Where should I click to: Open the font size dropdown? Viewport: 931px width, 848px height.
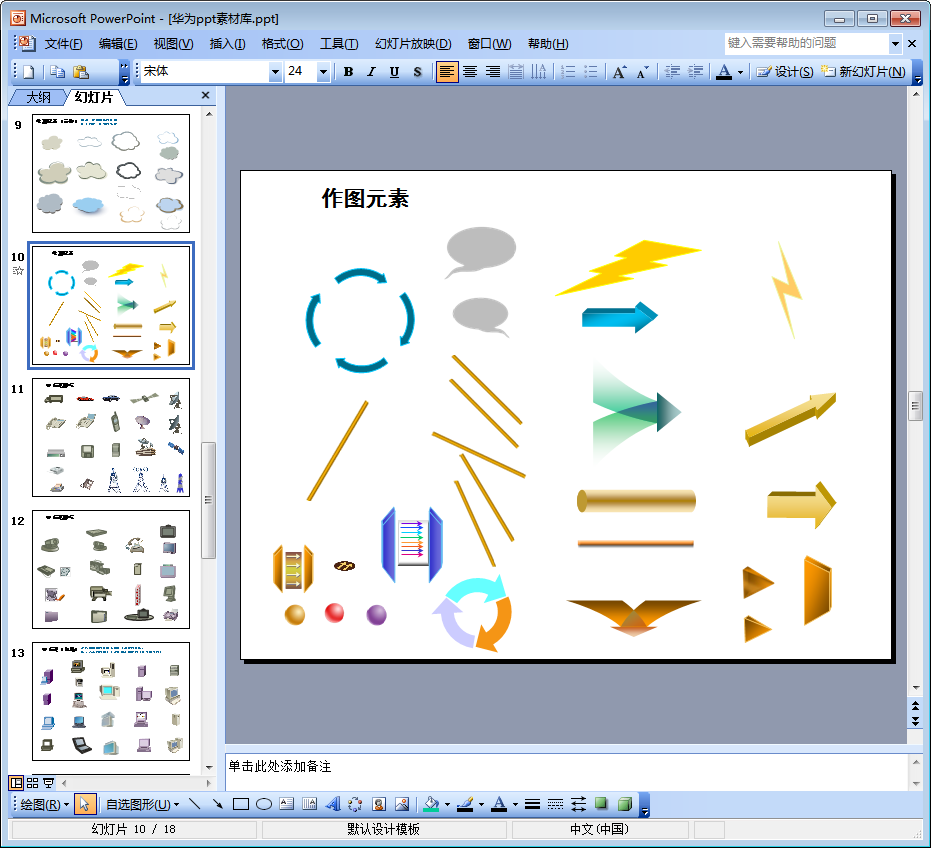click(323, 72)
